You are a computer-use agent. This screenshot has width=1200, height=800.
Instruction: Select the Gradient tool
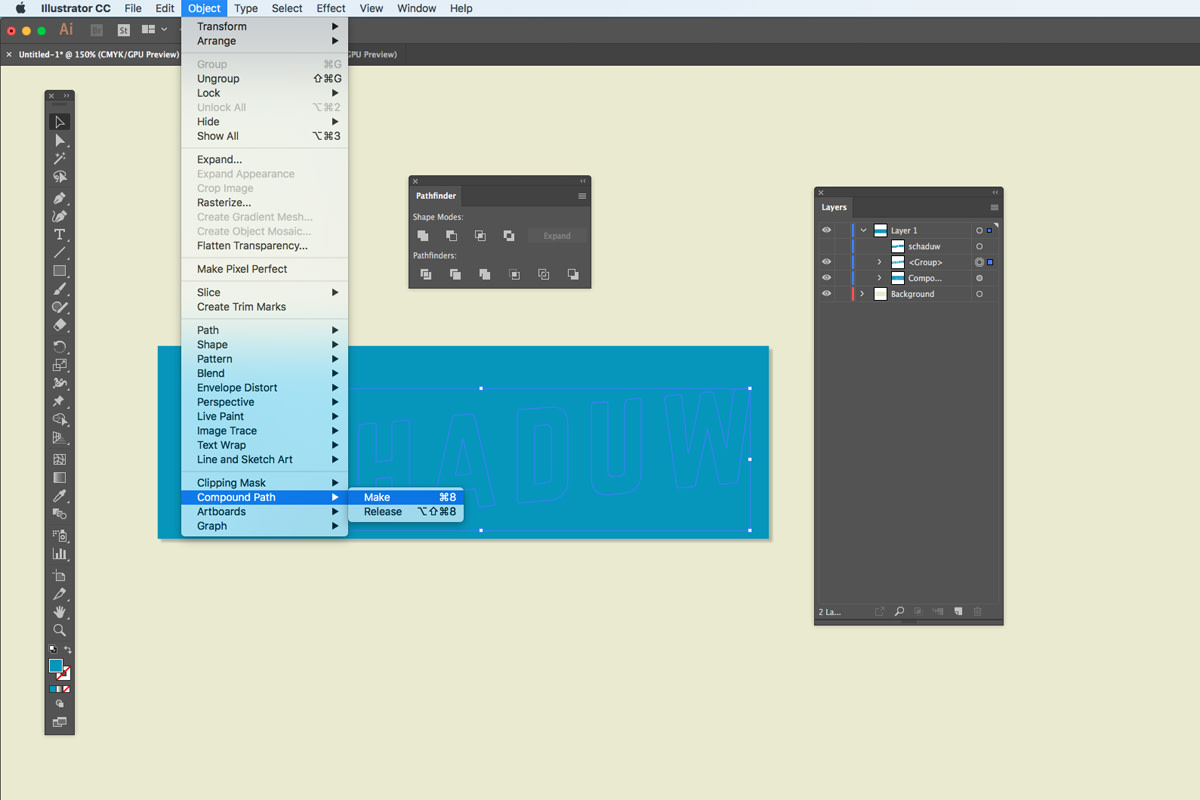[60, 478]
